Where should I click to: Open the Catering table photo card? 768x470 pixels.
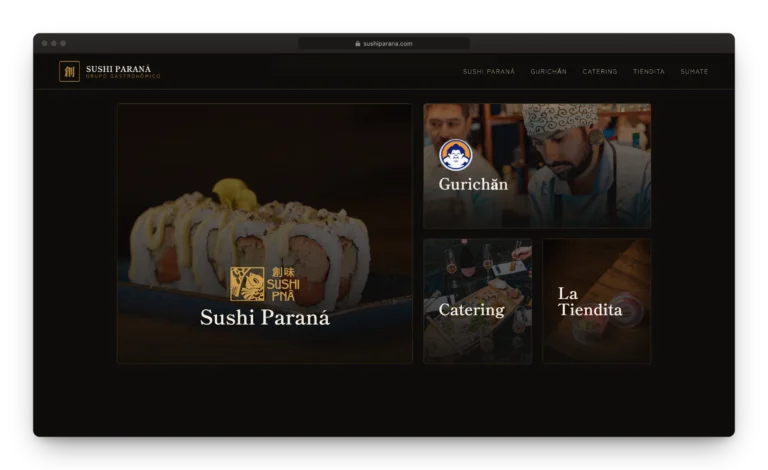pos(478,301)
